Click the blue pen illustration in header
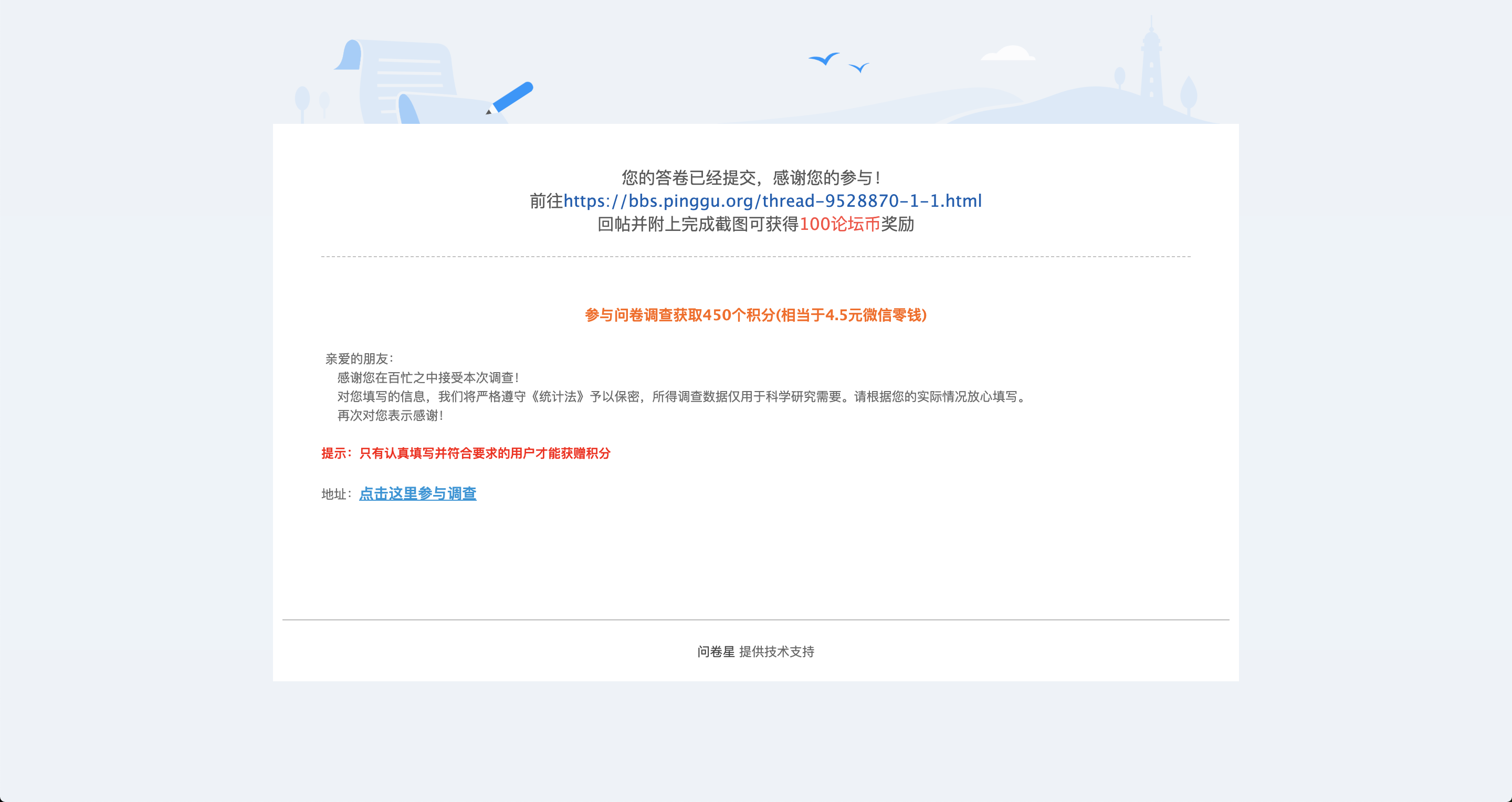Viewport: 1512px width, 802px height. pyautogui.click(x=512, y=98)
